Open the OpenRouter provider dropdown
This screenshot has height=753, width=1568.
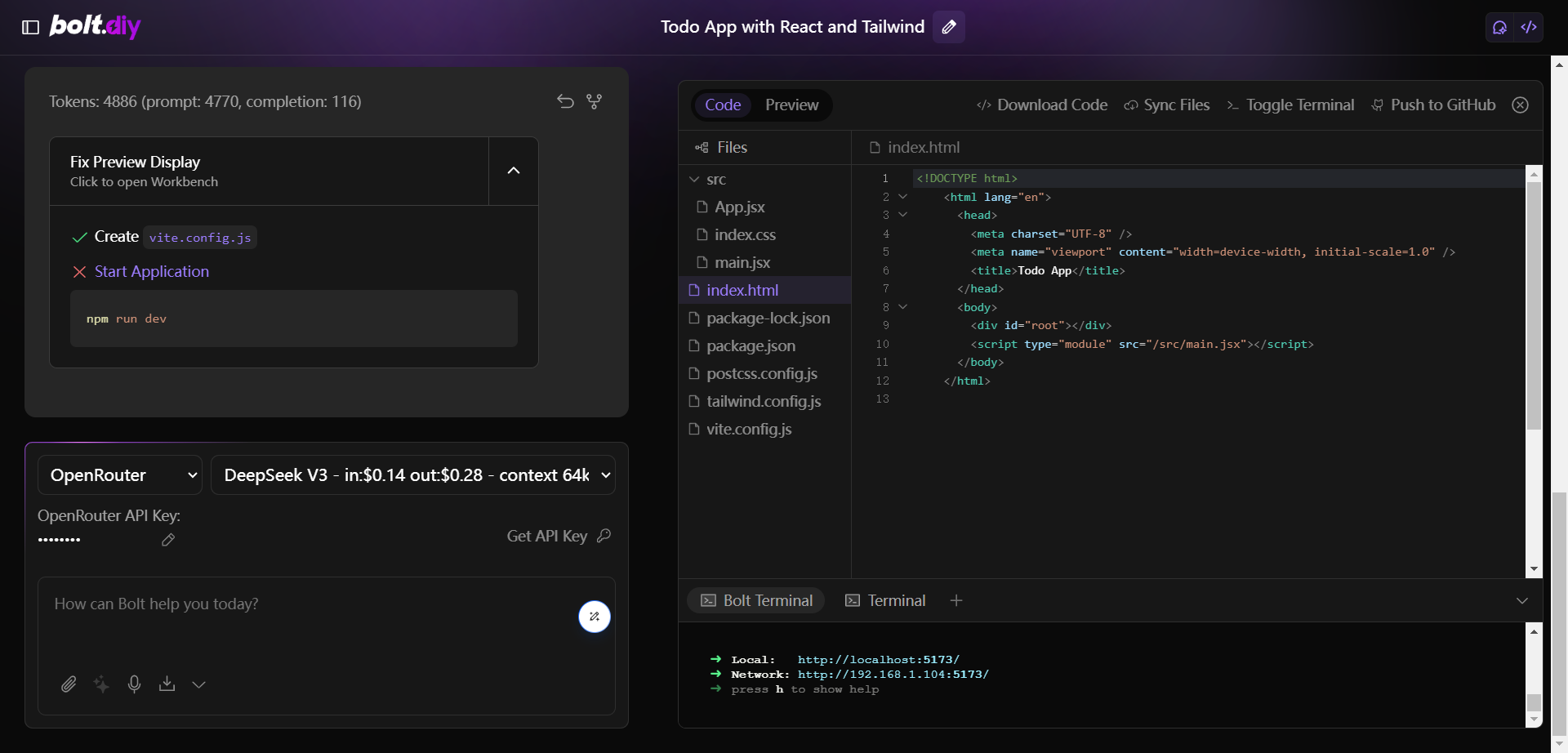point(120,475)
